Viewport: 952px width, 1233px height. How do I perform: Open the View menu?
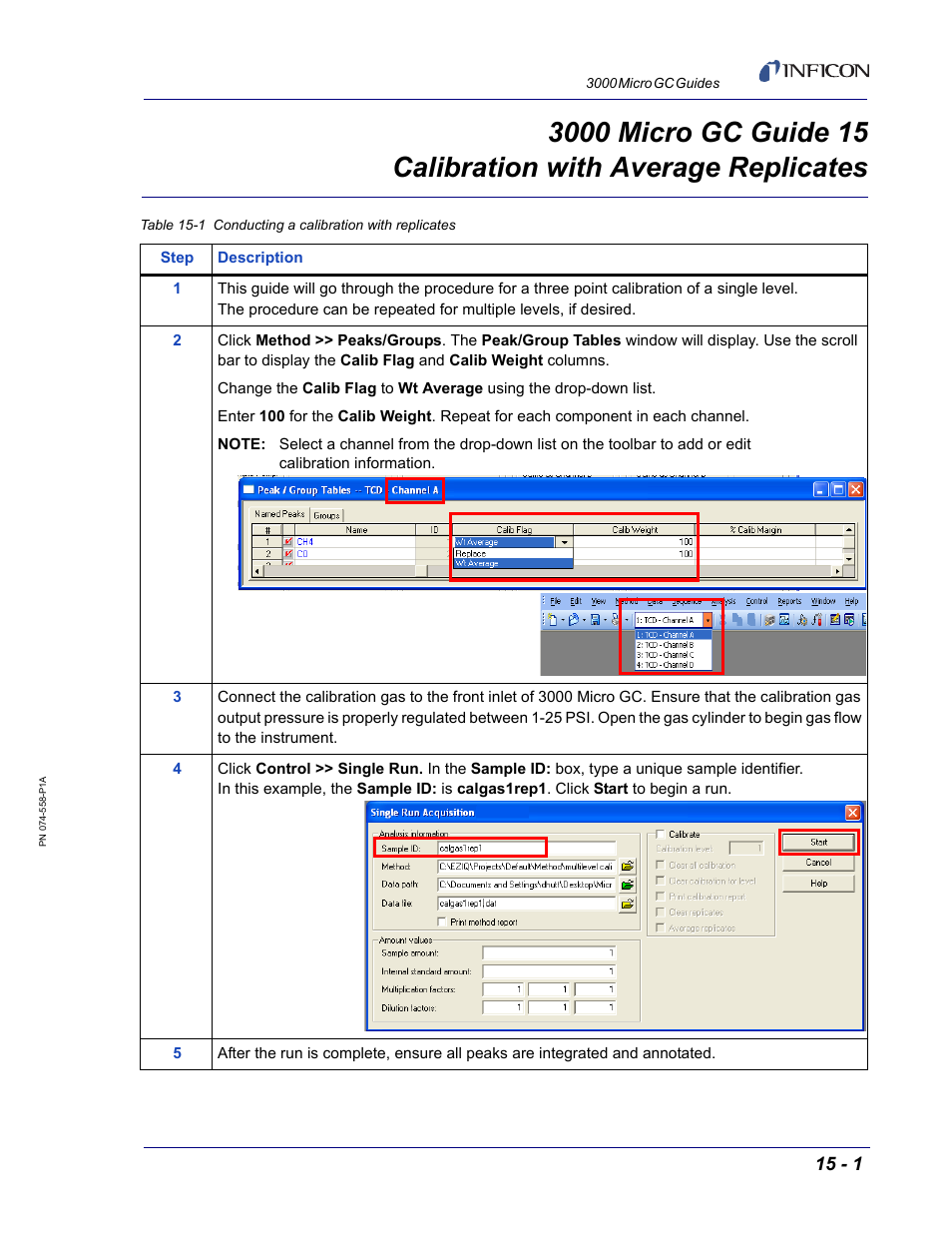pyautogui.click(x=599, y=601)
